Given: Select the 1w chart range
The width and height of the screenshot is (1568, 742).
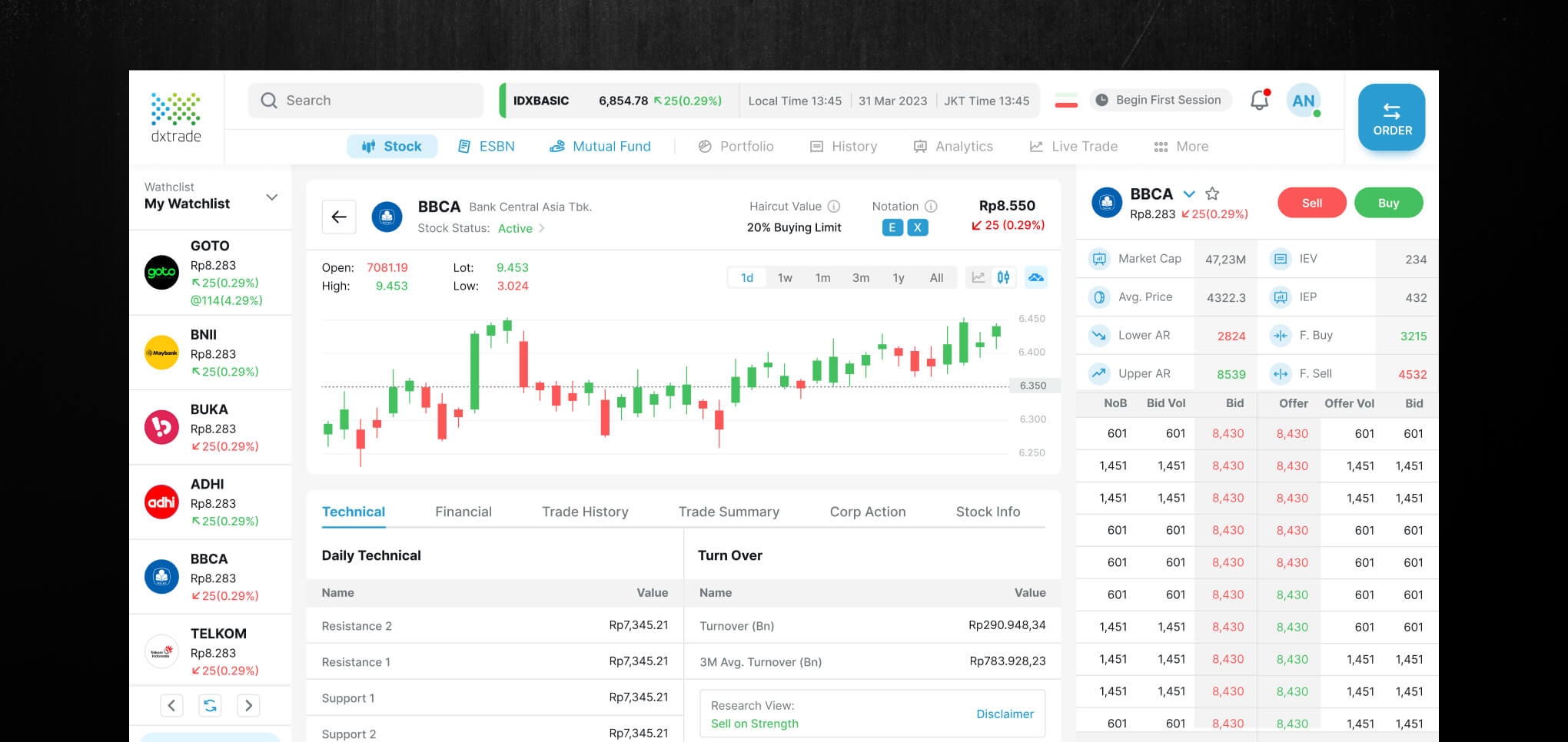Looking at the screenshot, I should click(785, 277).
